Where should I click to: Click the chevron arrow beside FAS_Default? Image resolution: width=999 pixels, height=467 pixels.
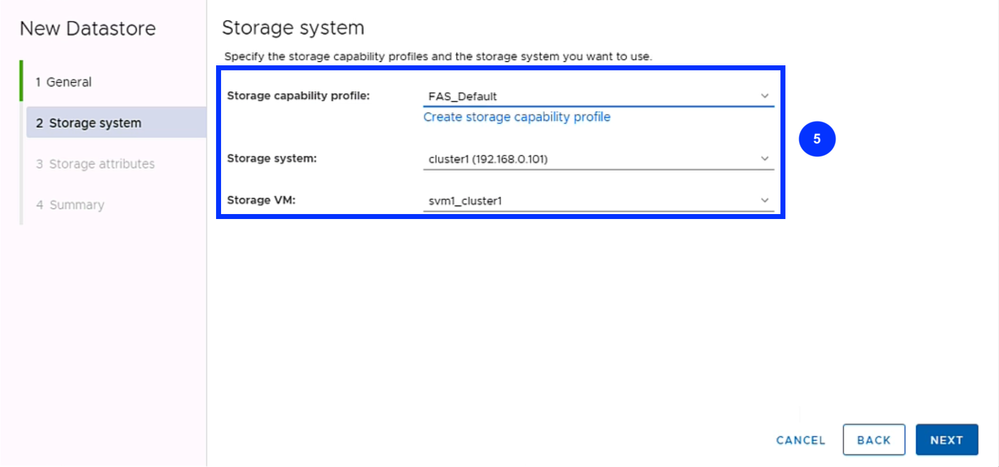tap(765, 97)
